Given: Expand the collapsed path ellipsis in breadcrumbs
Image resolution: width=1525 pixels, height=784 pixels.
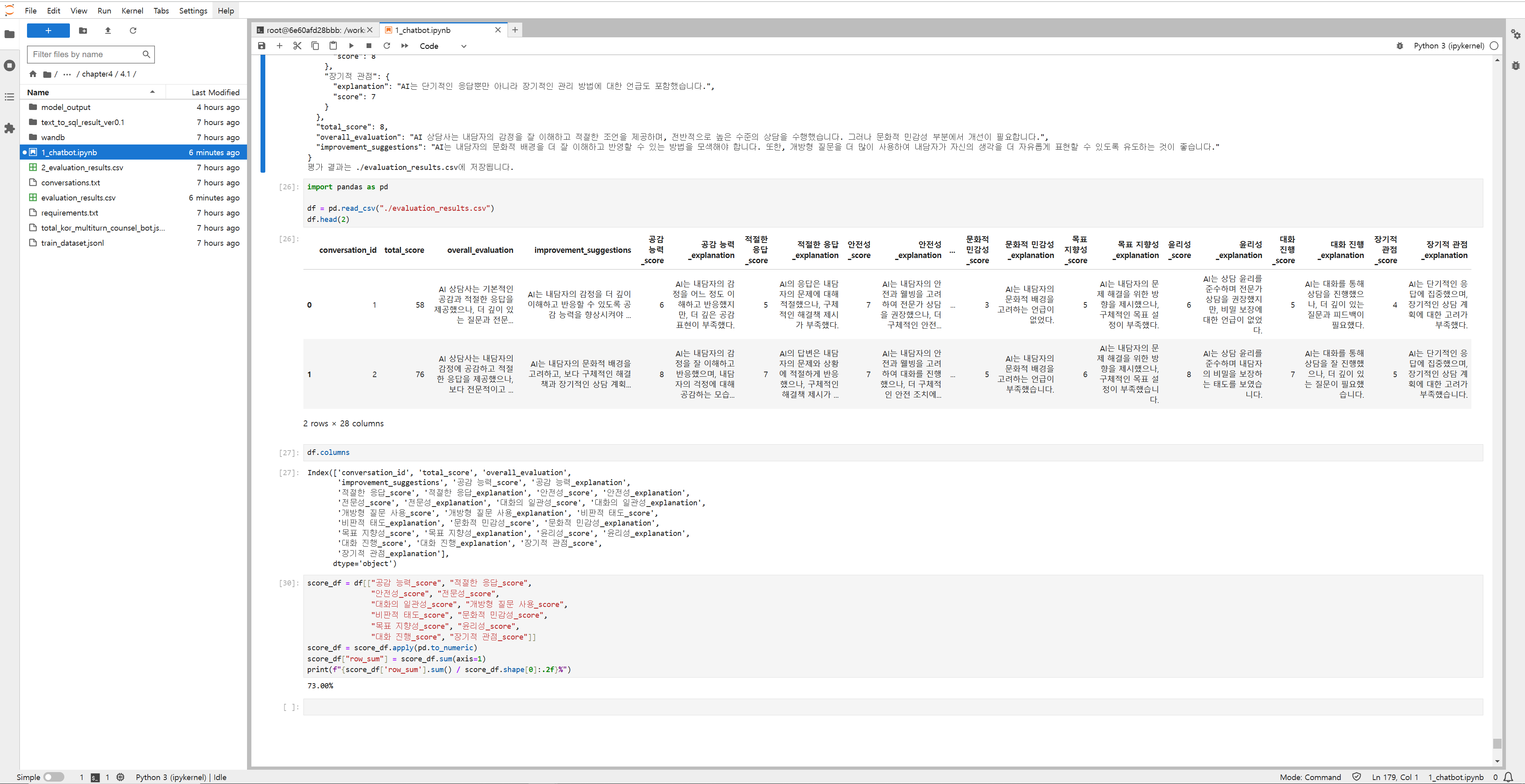Looking at the screenshot, I should 67,74.
